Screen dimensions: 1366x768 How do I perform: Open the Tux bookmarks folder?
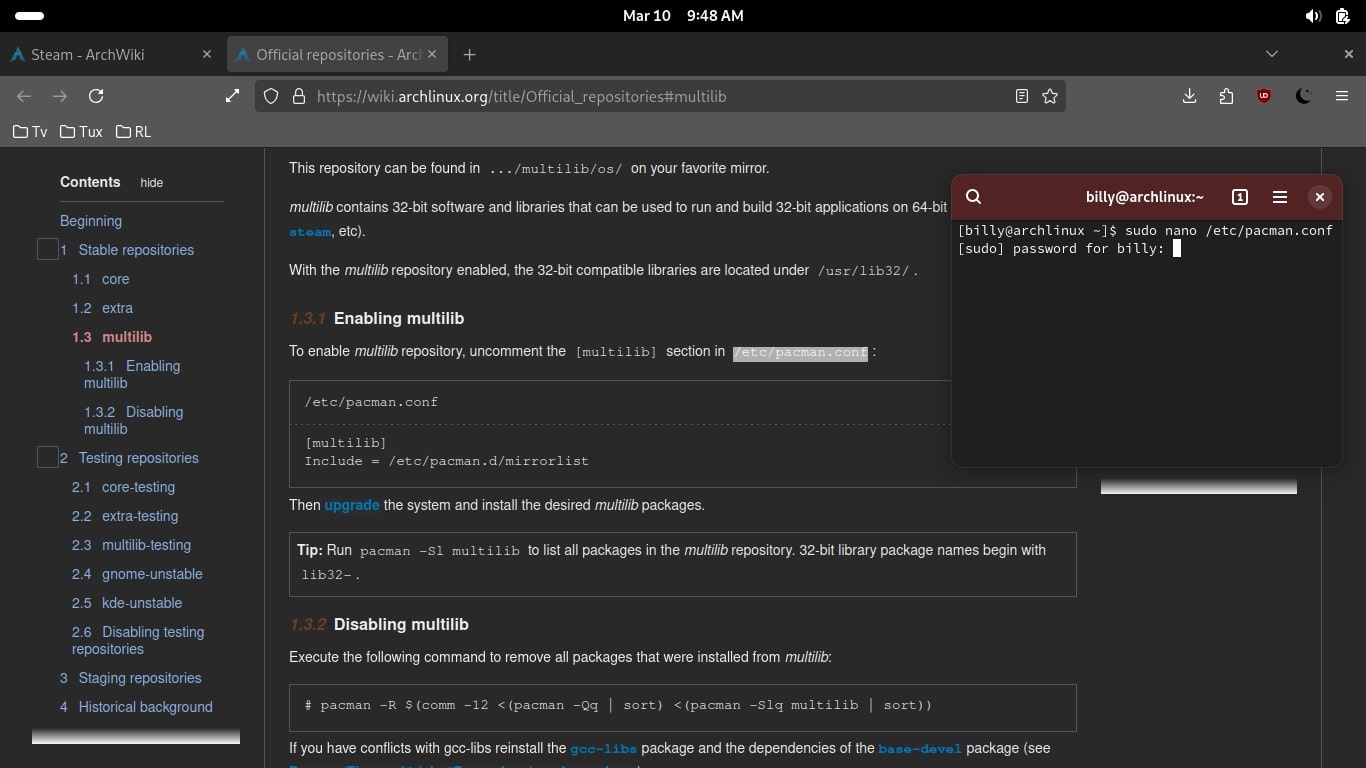click(x=81, y=131)
